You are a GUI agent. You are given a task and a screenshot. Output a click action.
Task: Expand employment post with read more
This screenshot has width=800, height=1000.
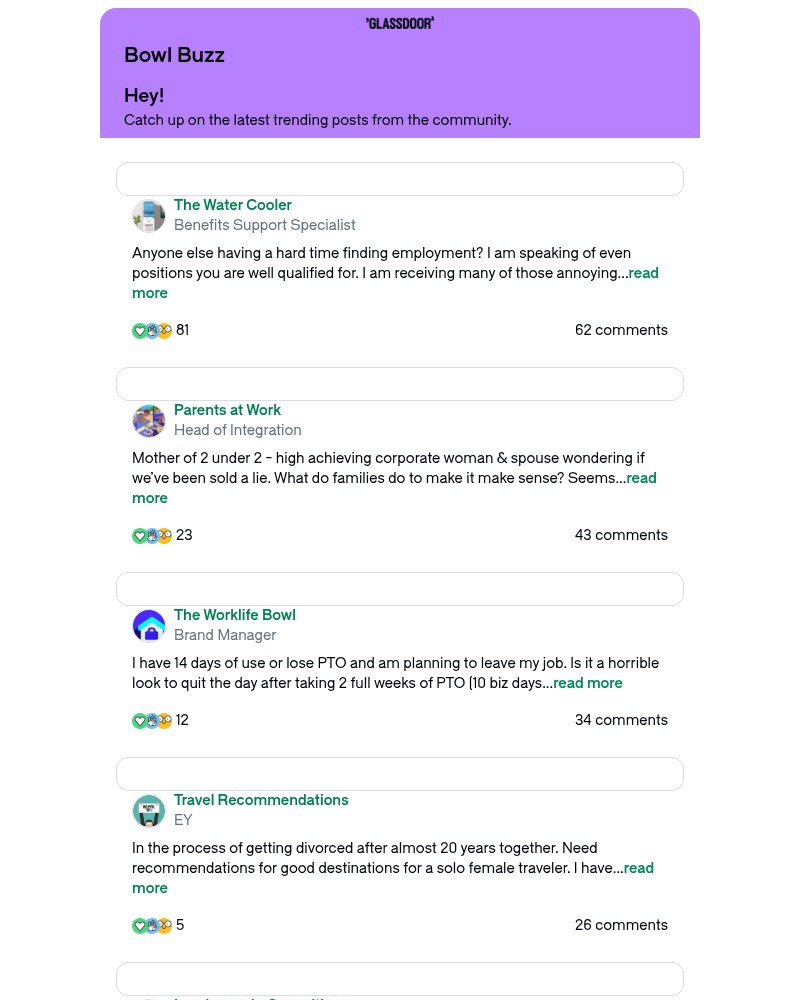tap(642, 273)
